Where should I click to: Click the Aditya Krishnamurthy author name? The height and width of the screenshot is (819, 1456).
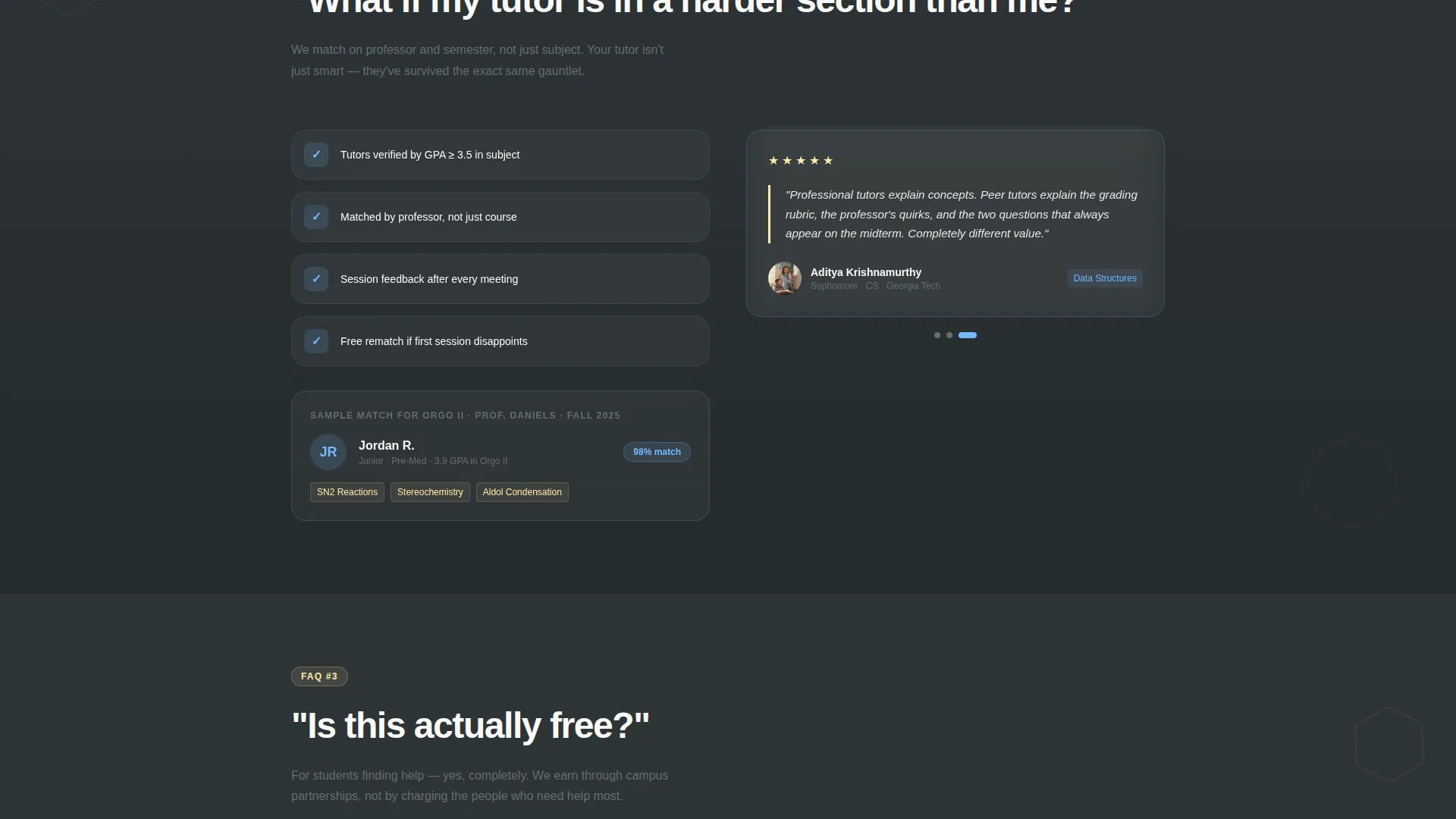(x=866, y=272)
